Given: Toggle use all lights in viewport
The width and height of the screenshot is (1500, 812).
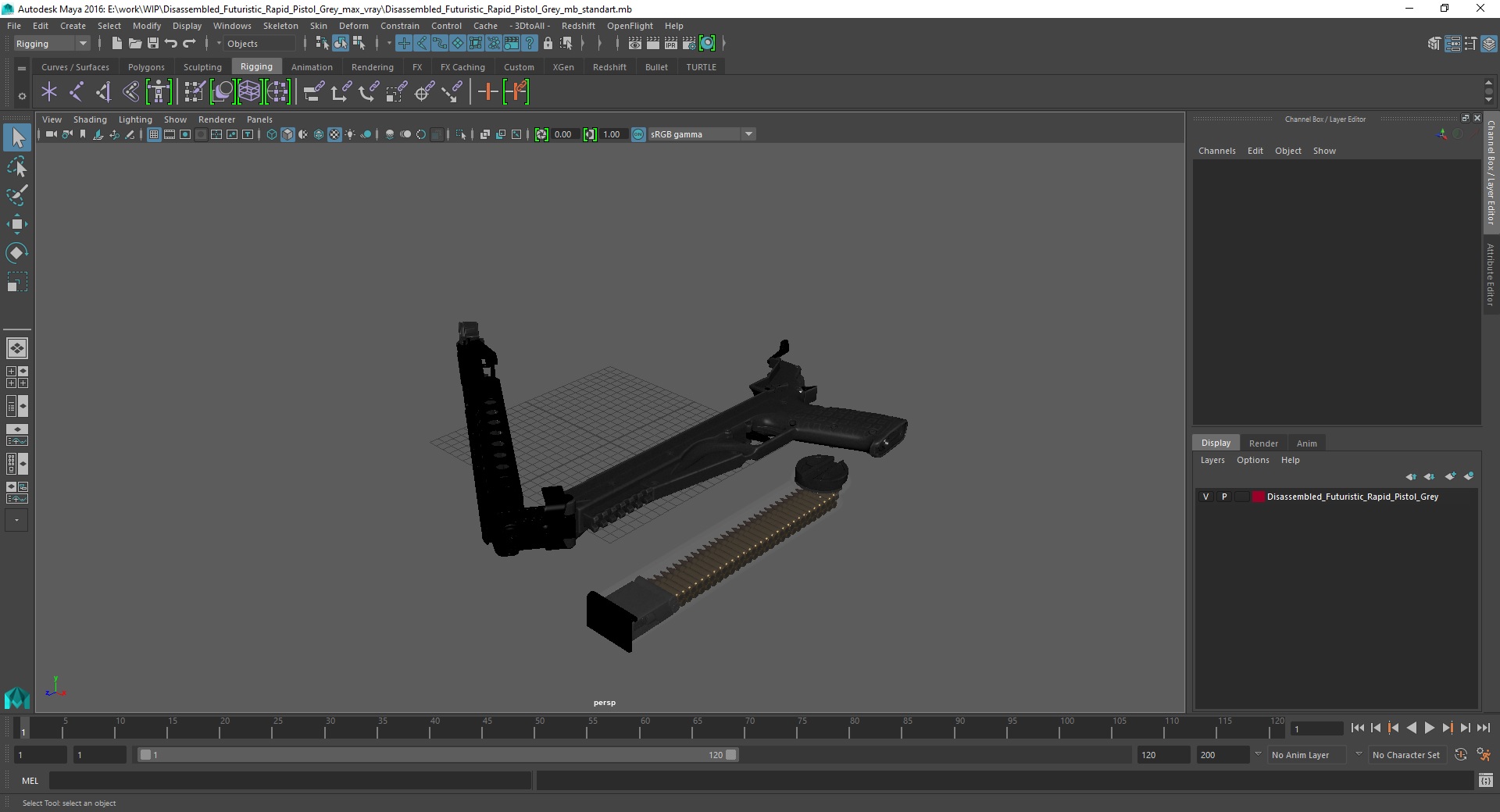Looking at the screenshot, I should coord(350,134).
